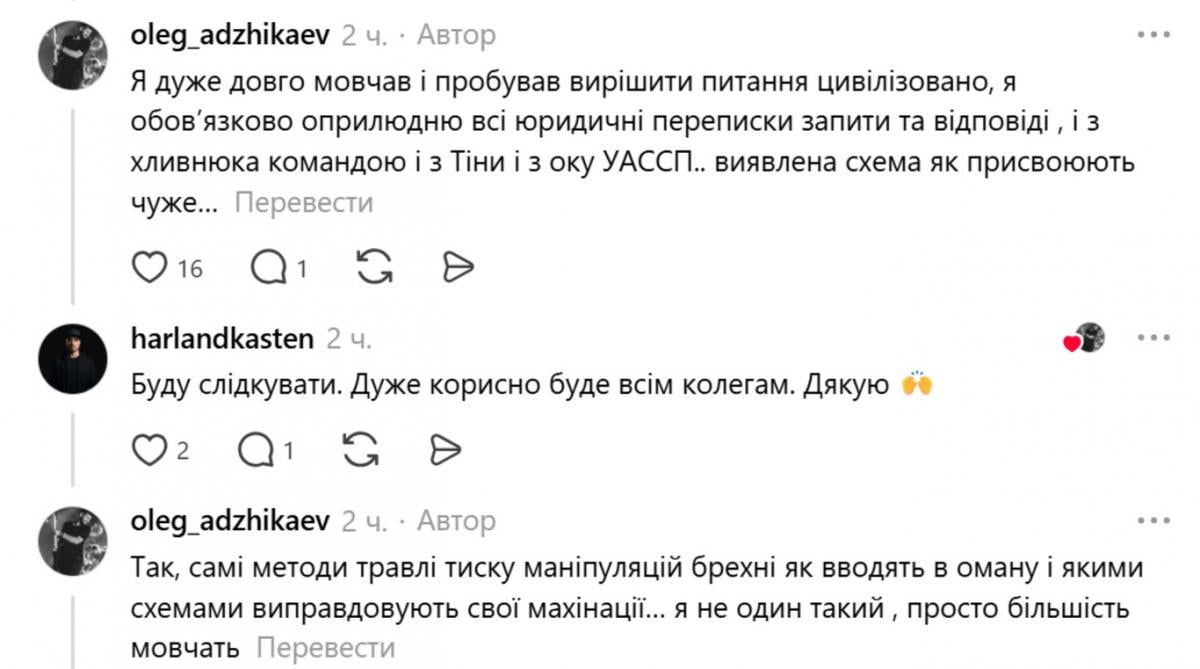Like harlandkasten's comment using the heart icon

pos(149,449)
